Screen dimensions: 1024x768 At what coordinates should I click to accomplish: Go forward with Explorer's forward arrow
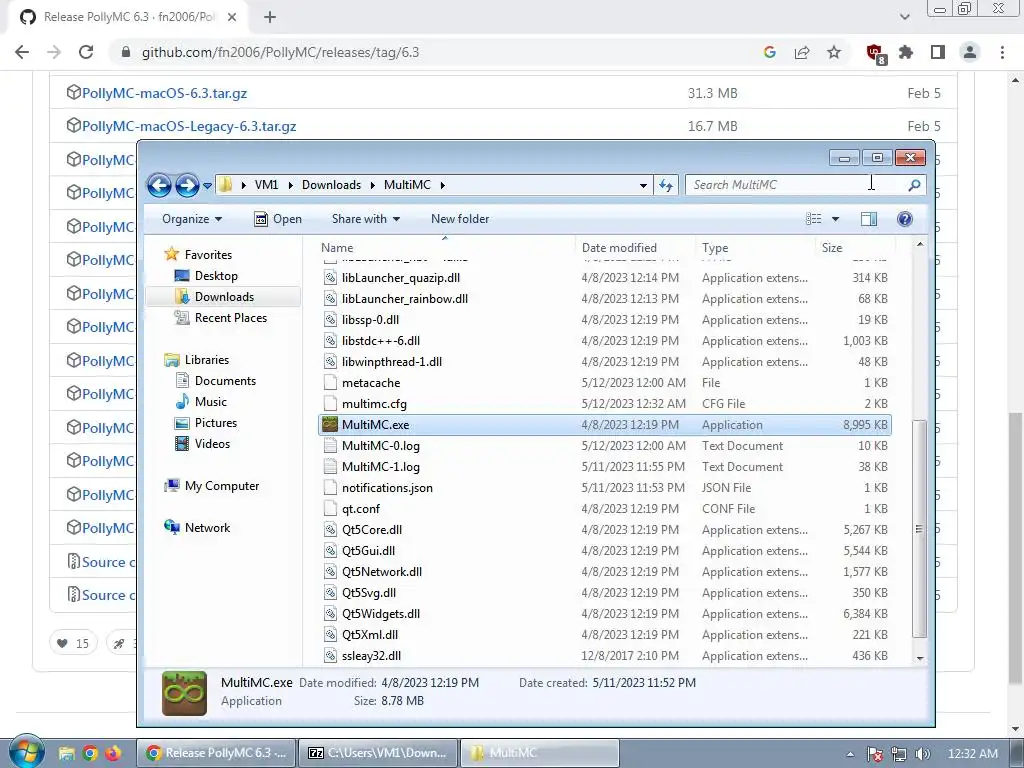click(x=187, y=185)
